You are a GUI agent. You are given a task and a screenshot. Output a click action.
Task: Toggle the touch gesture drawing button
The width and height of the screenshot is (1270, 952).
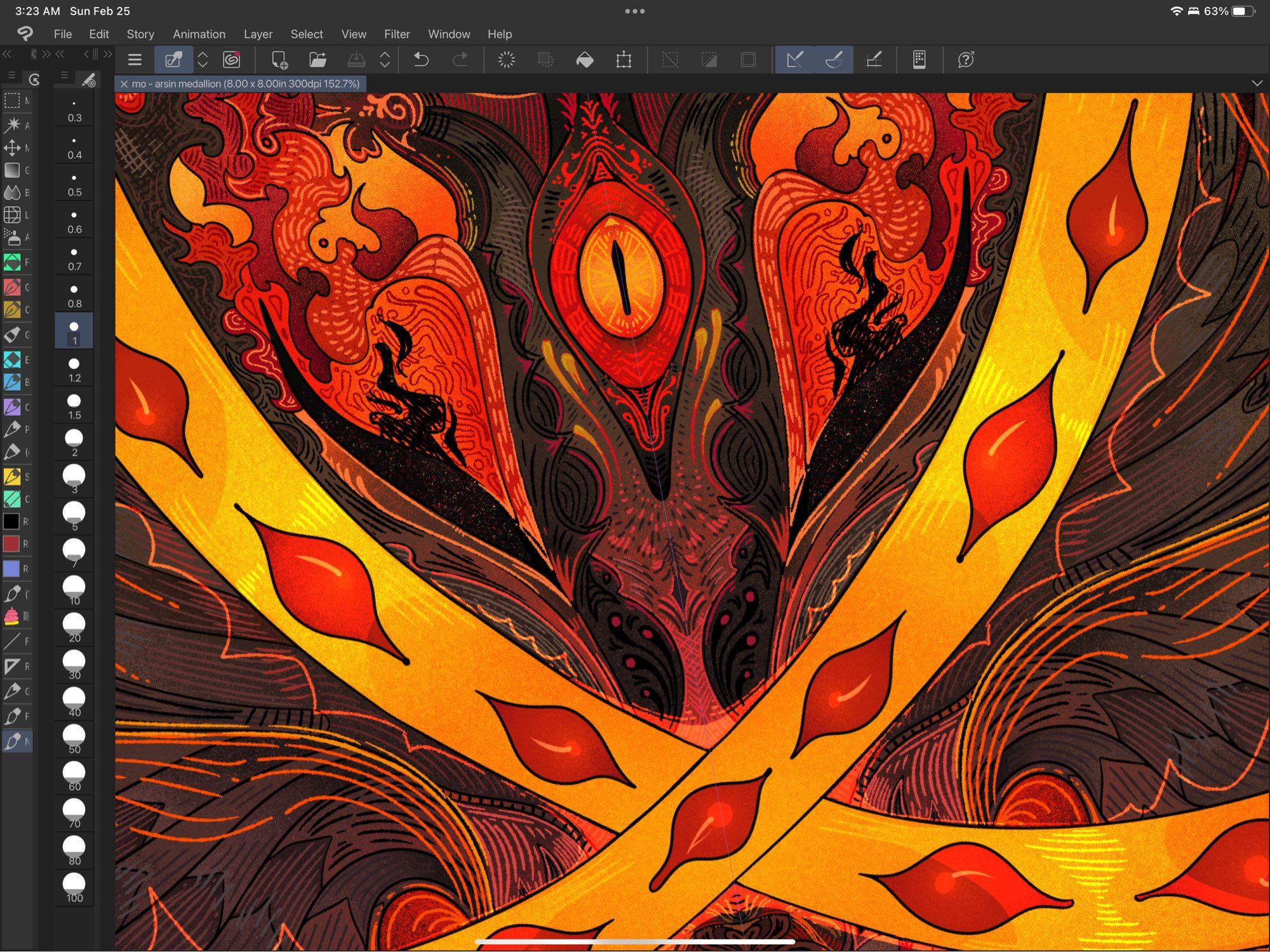[x=173, y=60]
